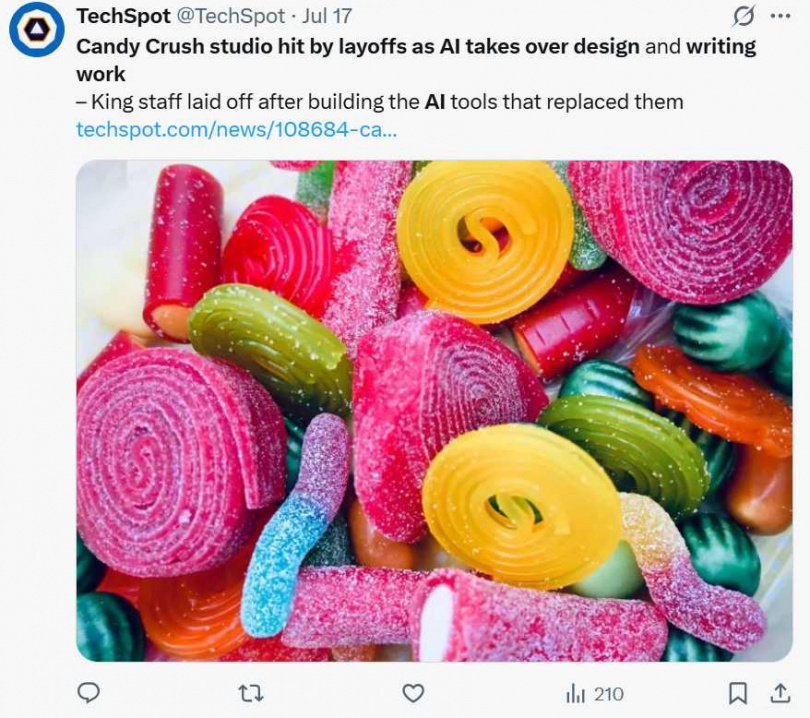Click the Grok slashed-circle icon

pyautogui.click(x=744, y=17)
